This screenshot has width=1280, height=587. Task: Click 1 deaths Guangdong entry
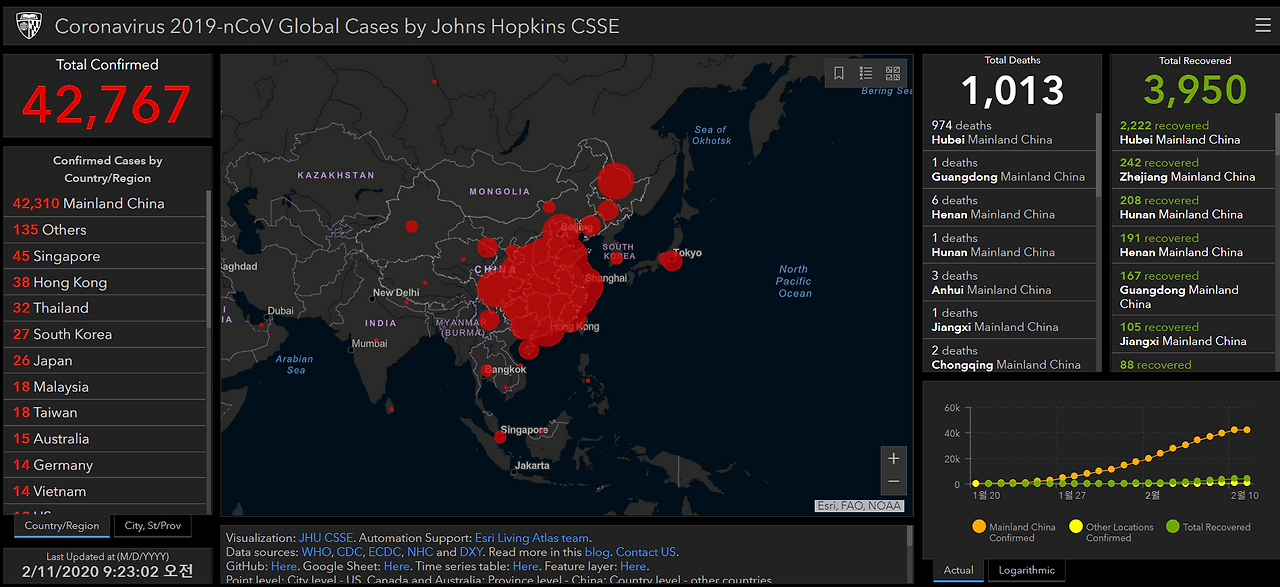(x=1009, y=170)
